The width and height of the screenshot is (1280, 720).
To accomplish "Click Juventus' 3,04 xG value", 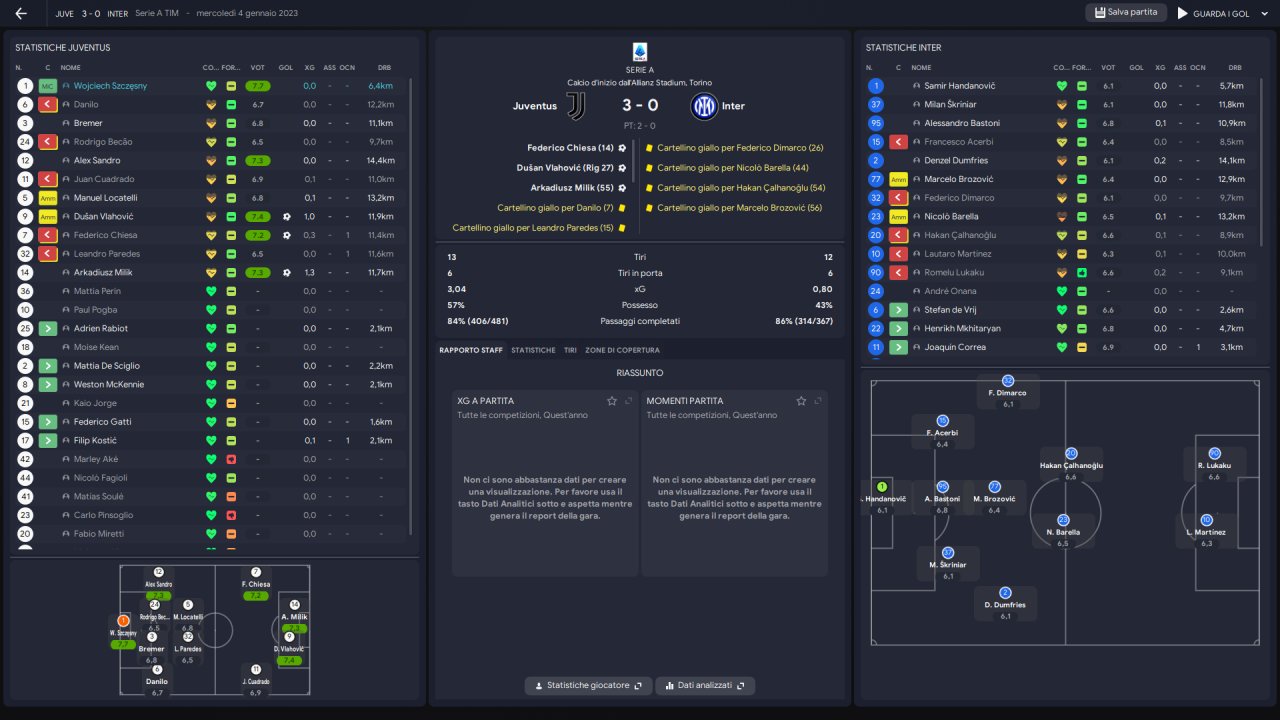I will pos(457,289).
